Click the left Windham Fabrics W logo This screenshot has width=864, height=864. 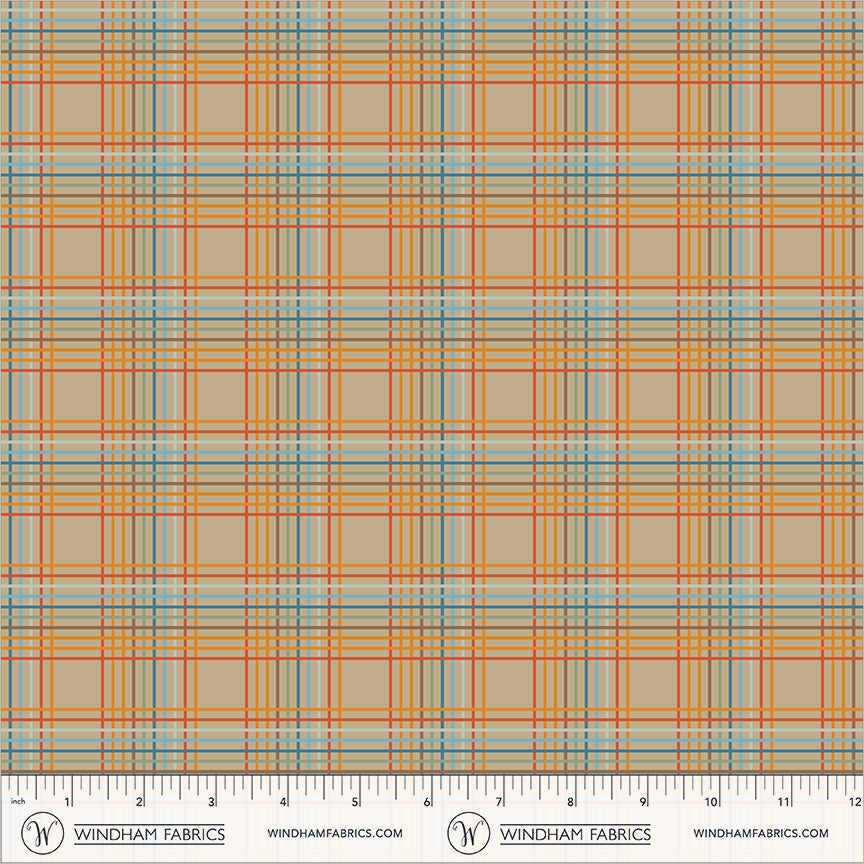pos(42,833)
